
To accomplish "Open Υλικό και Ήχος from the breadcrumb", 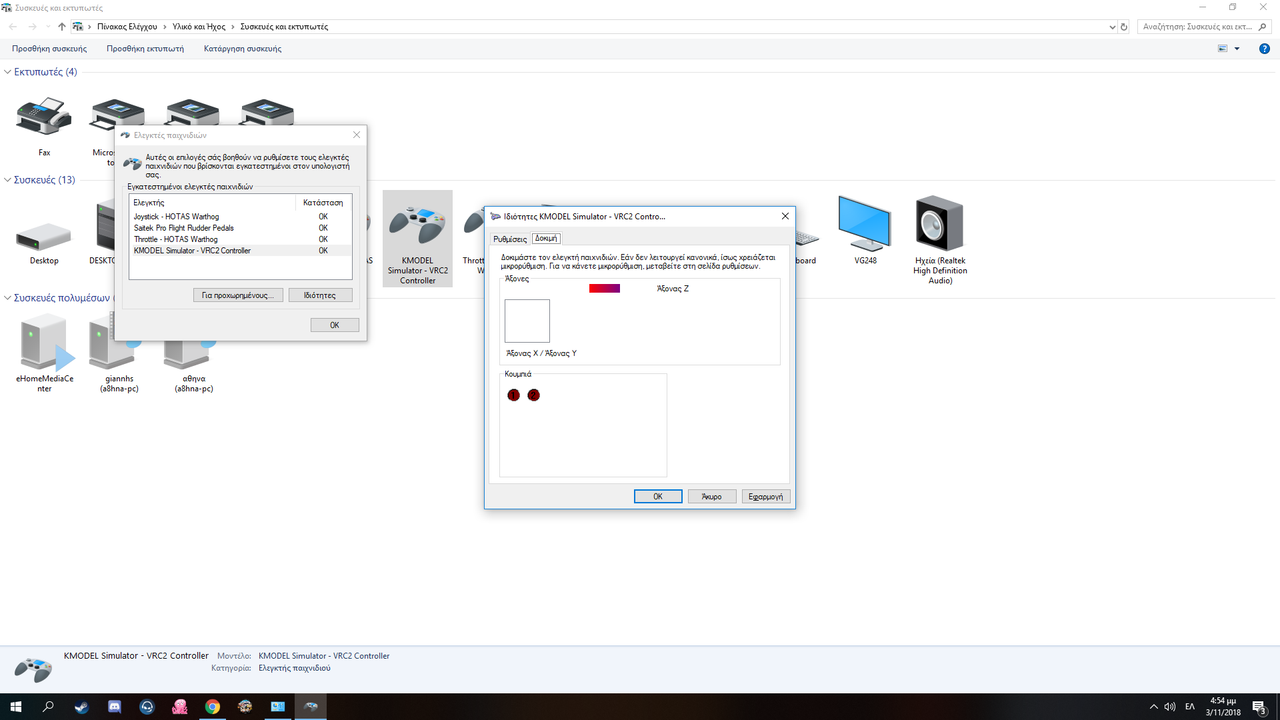I will click(x=199, y=27).
